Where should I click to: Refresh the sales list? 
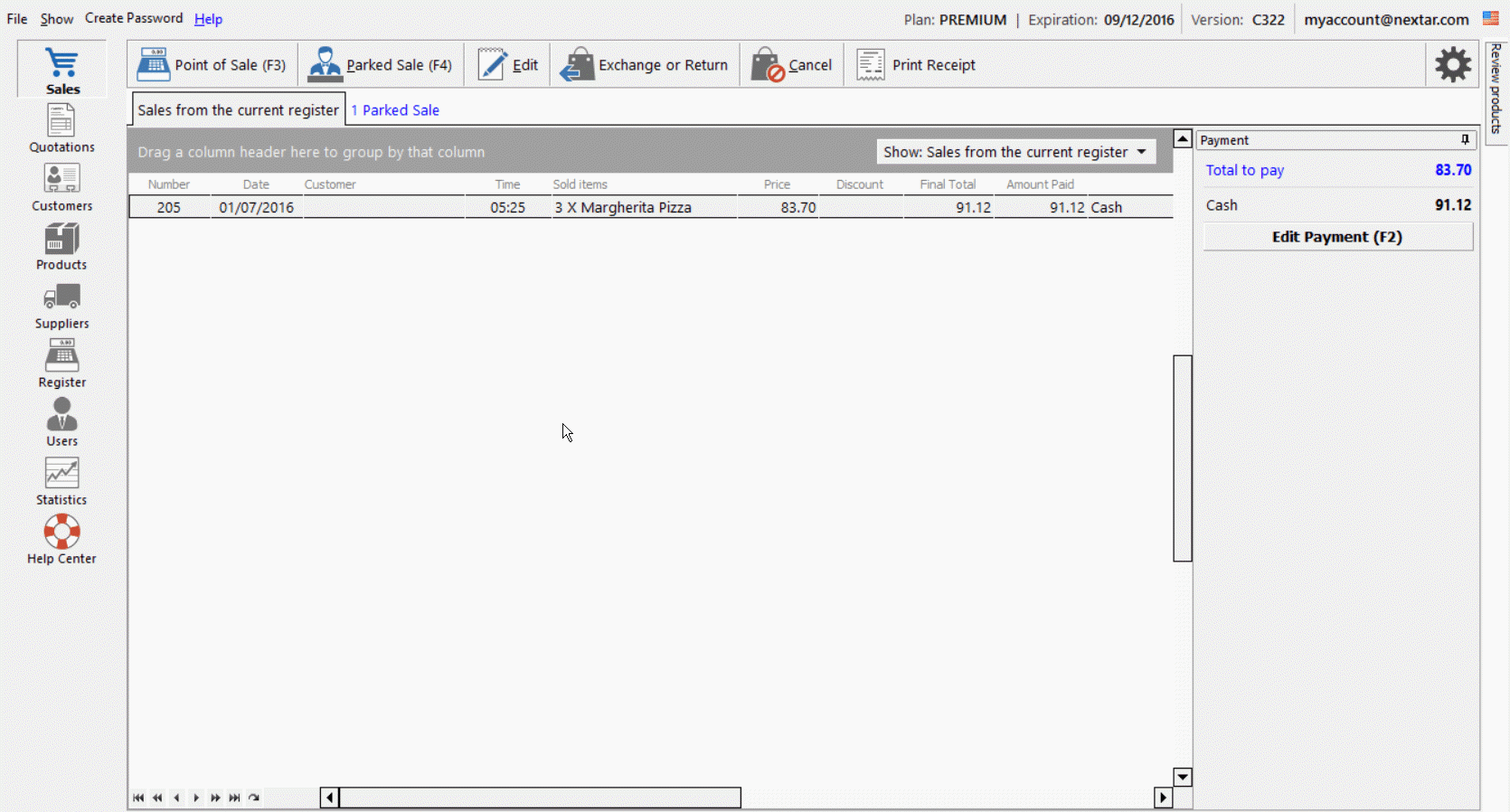(x=254, y=798)
